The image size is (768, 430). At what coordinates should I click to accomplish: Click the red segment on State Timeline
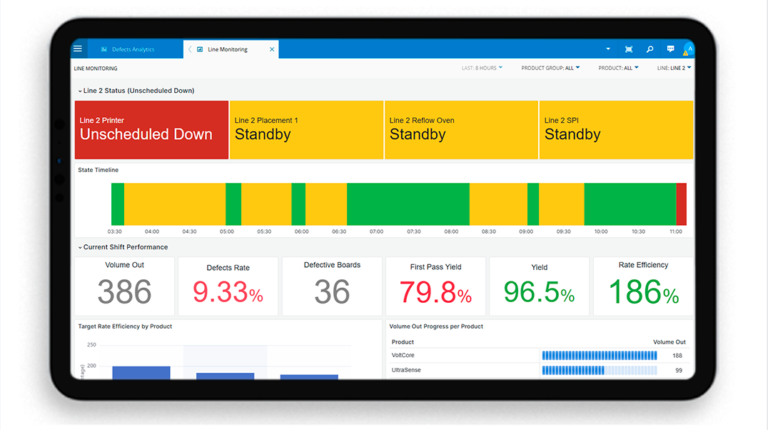coord(681,204)
